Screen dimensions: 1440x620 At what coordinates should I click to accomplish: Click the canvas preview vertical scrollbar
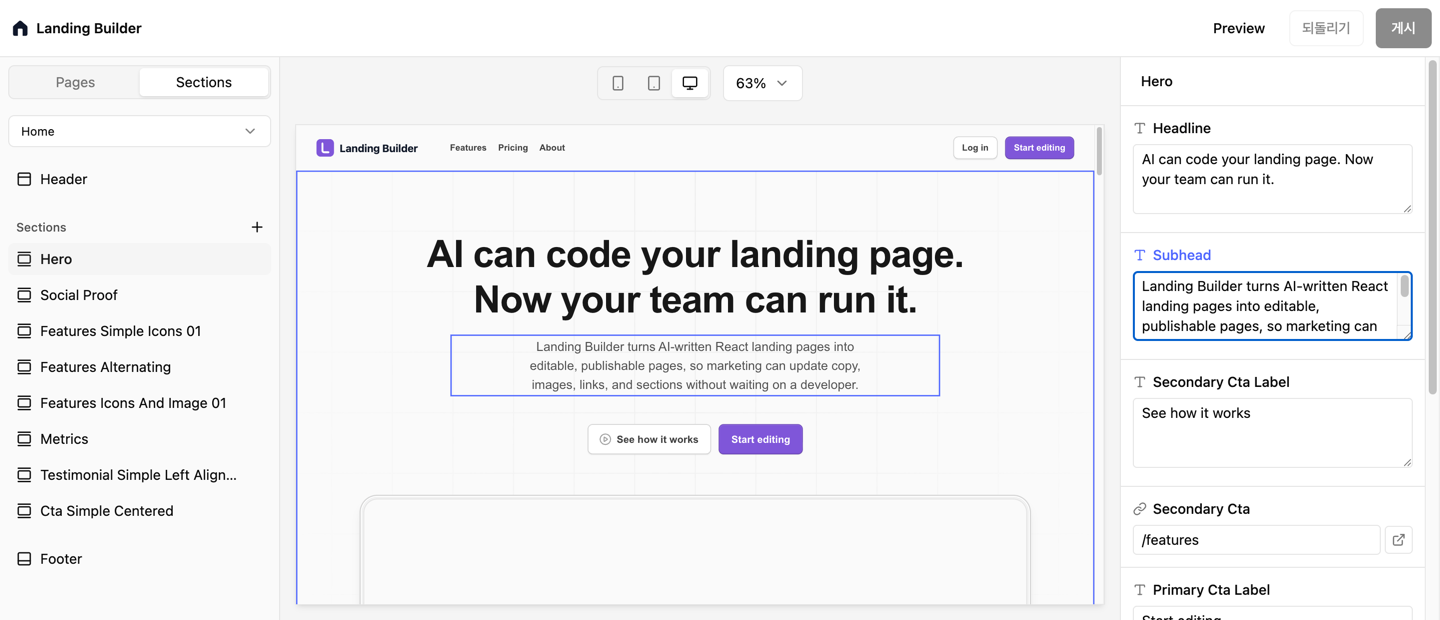pyautogui.click(x=1099, y=152)
